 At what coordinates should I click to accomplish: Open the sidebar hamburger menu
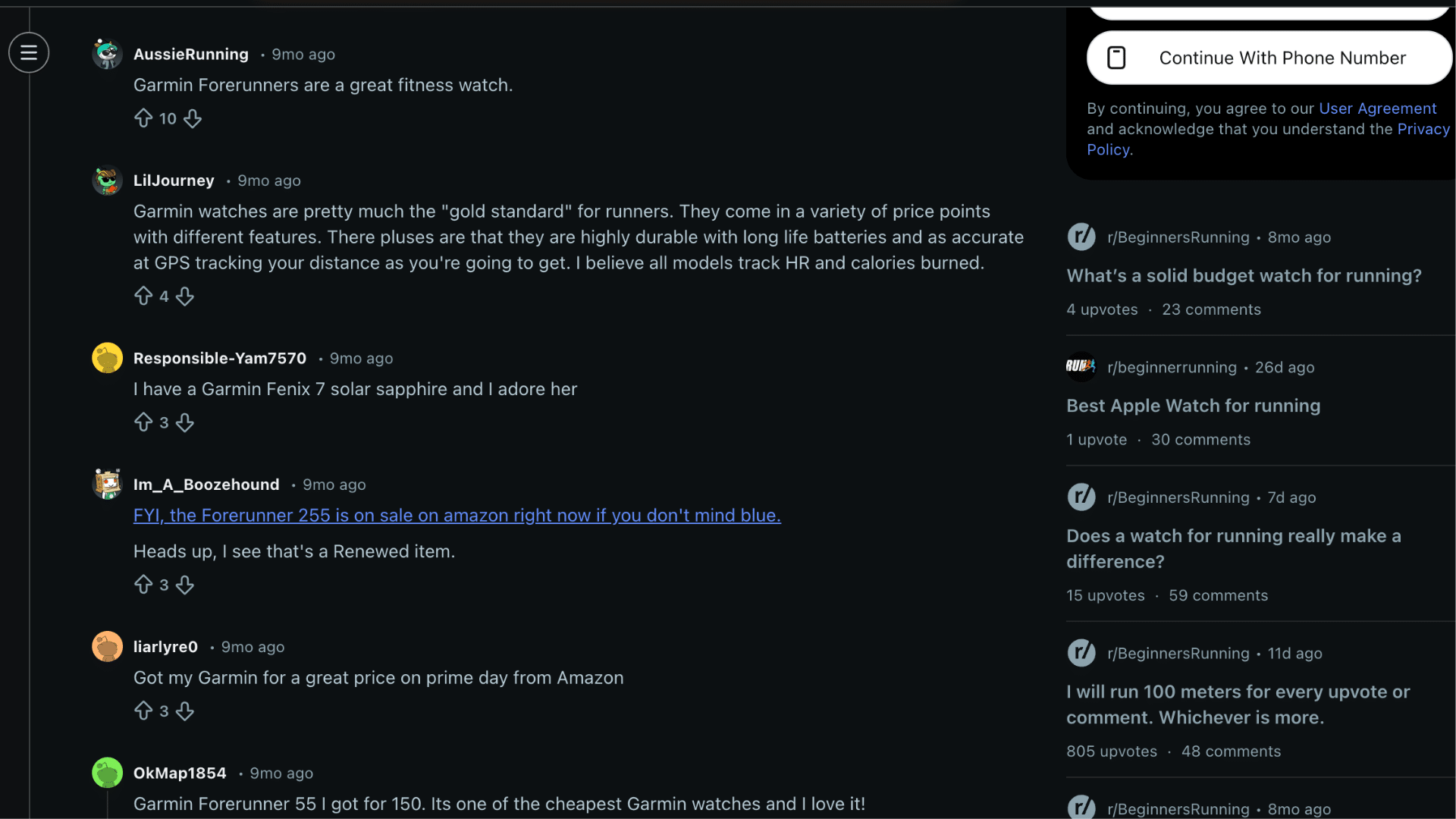[x=29, y=53]
